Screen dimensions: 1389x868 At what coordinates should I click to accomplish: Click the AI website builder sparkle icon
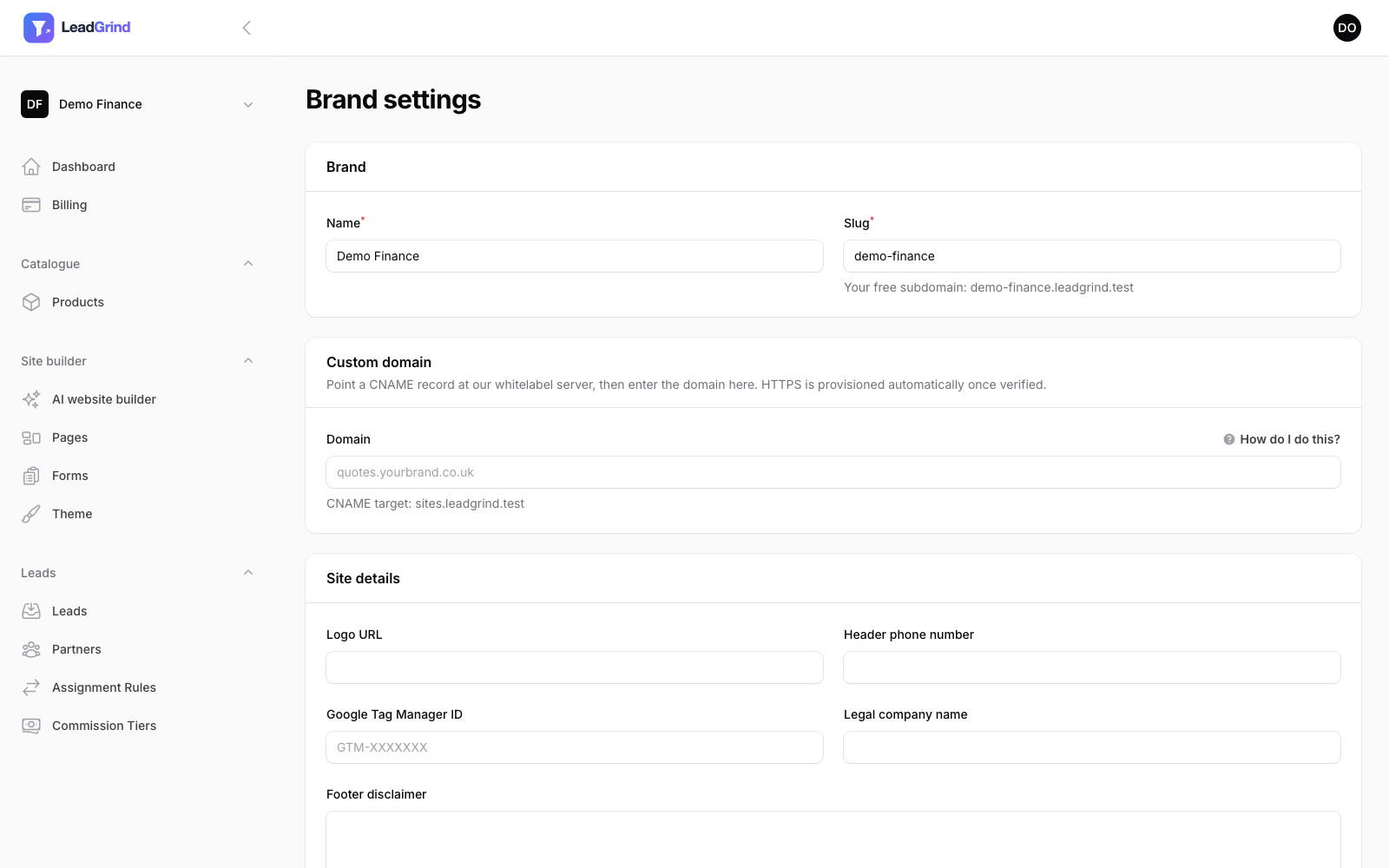tap(31, 399)
